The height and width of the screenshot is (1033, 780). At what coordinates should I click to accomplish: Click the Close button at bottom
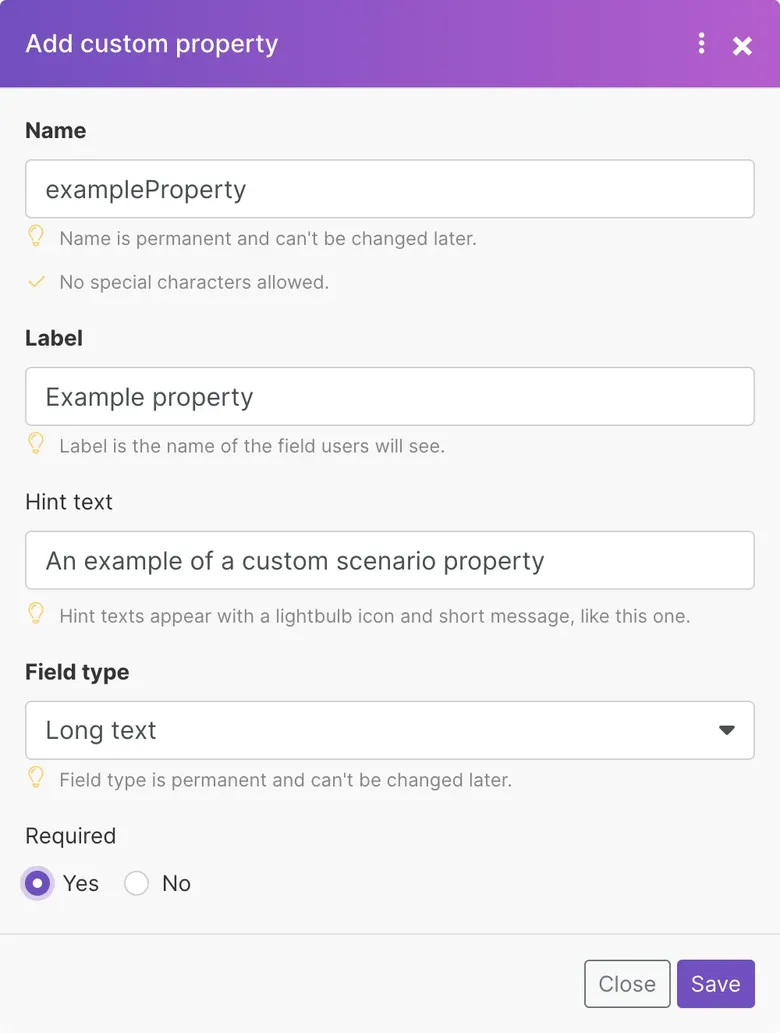(627, 984)
